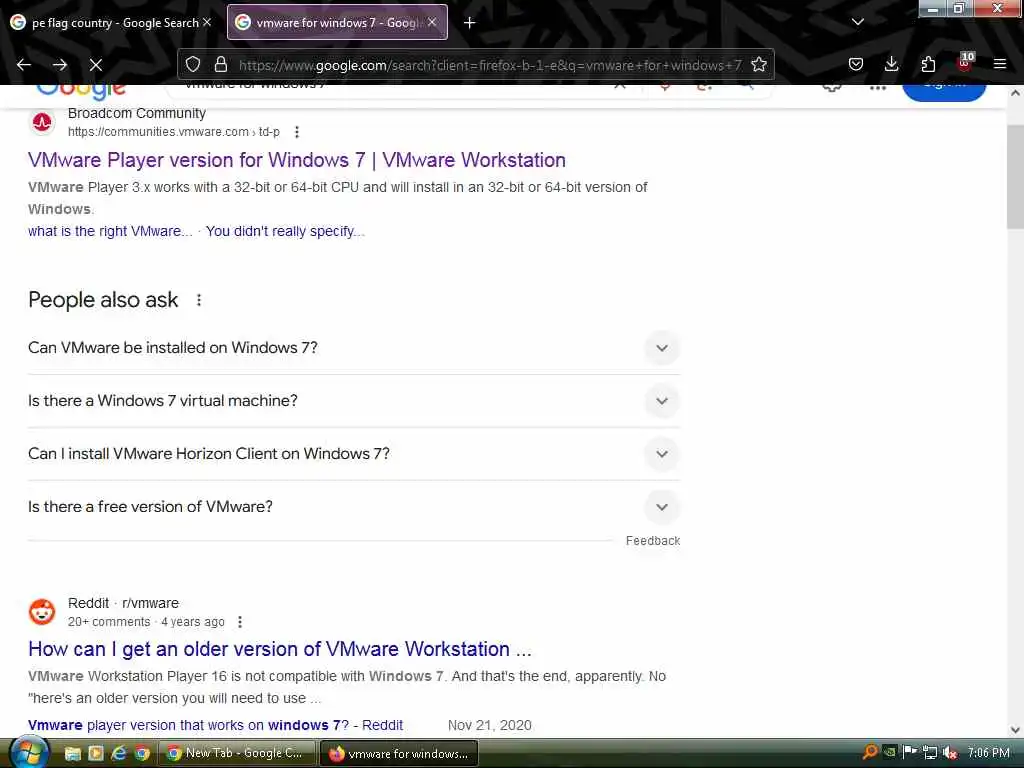Launch Internet Explorer from quick launch
1024x768 pixels.
119,754
